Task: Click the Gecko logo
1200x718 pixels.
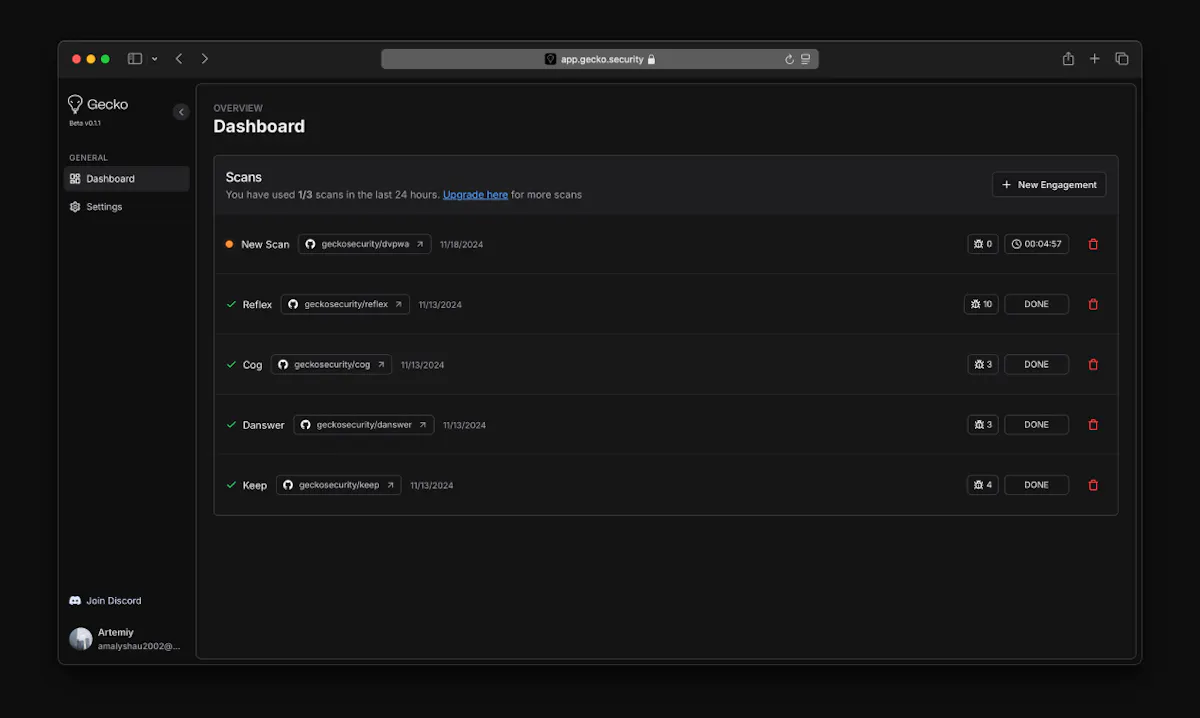Action: click(98, 104)
